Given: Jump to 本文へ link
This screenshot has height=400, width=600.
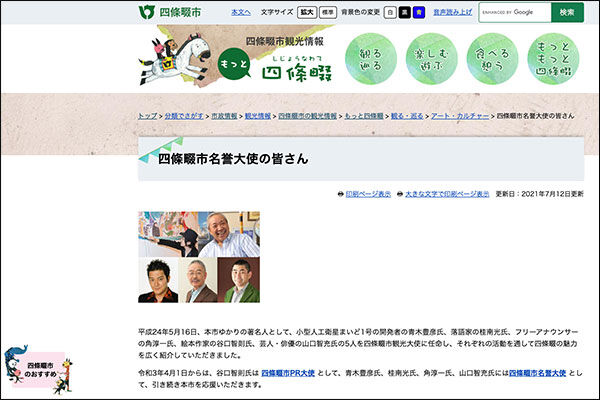Looking at the screenshot, I should [x=241, y=12].
